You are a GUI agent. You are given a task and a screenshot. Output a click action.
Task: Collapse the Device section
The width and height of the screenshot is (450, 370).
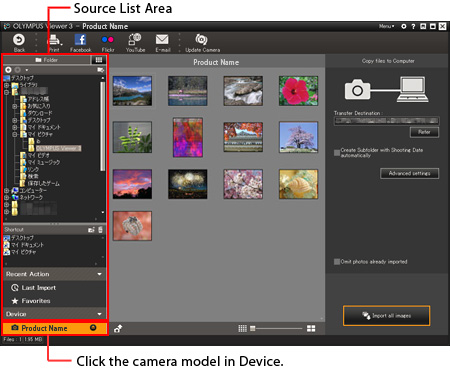pyautogui.click(x=99, y=314)
